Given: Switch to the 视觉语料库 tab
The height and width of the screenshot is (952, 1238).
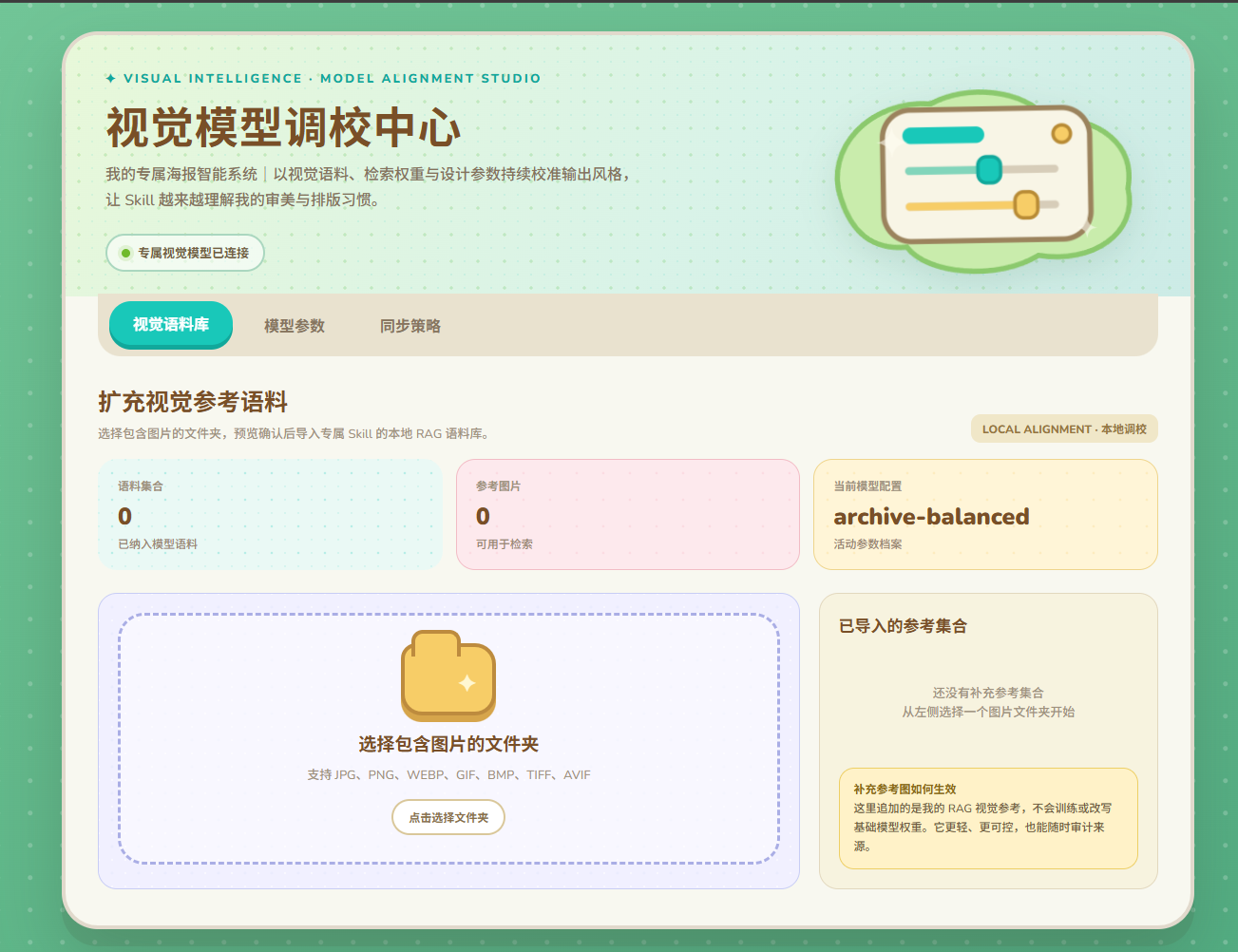Looking at the screenshot, I should pyautogui.click(x=171, y=325).
